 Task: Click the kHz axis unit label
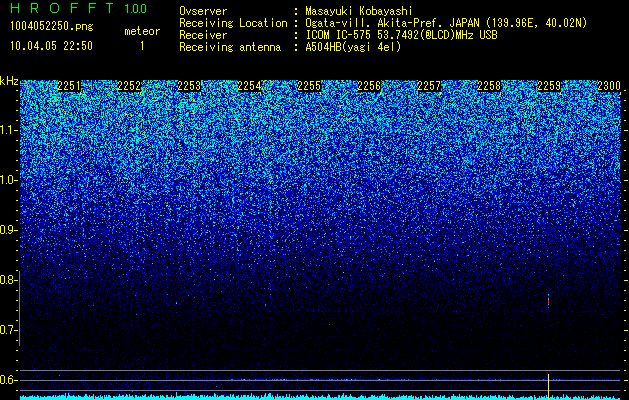[9, 81]
